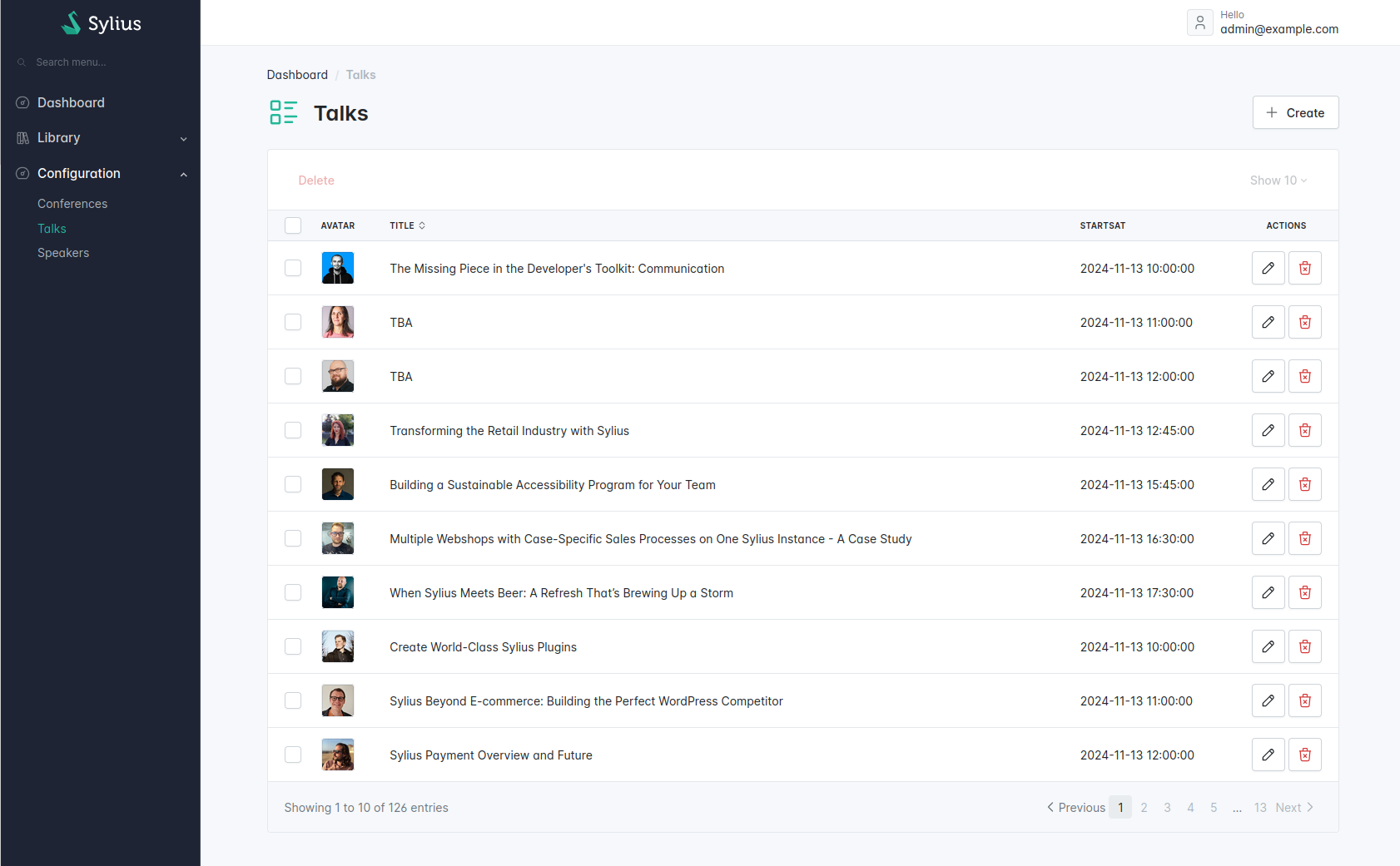The width and height of the screenshot is (1400, 866).
Task: Open the Show 10 per-page dropdown
Action: tap(1278, 181)
